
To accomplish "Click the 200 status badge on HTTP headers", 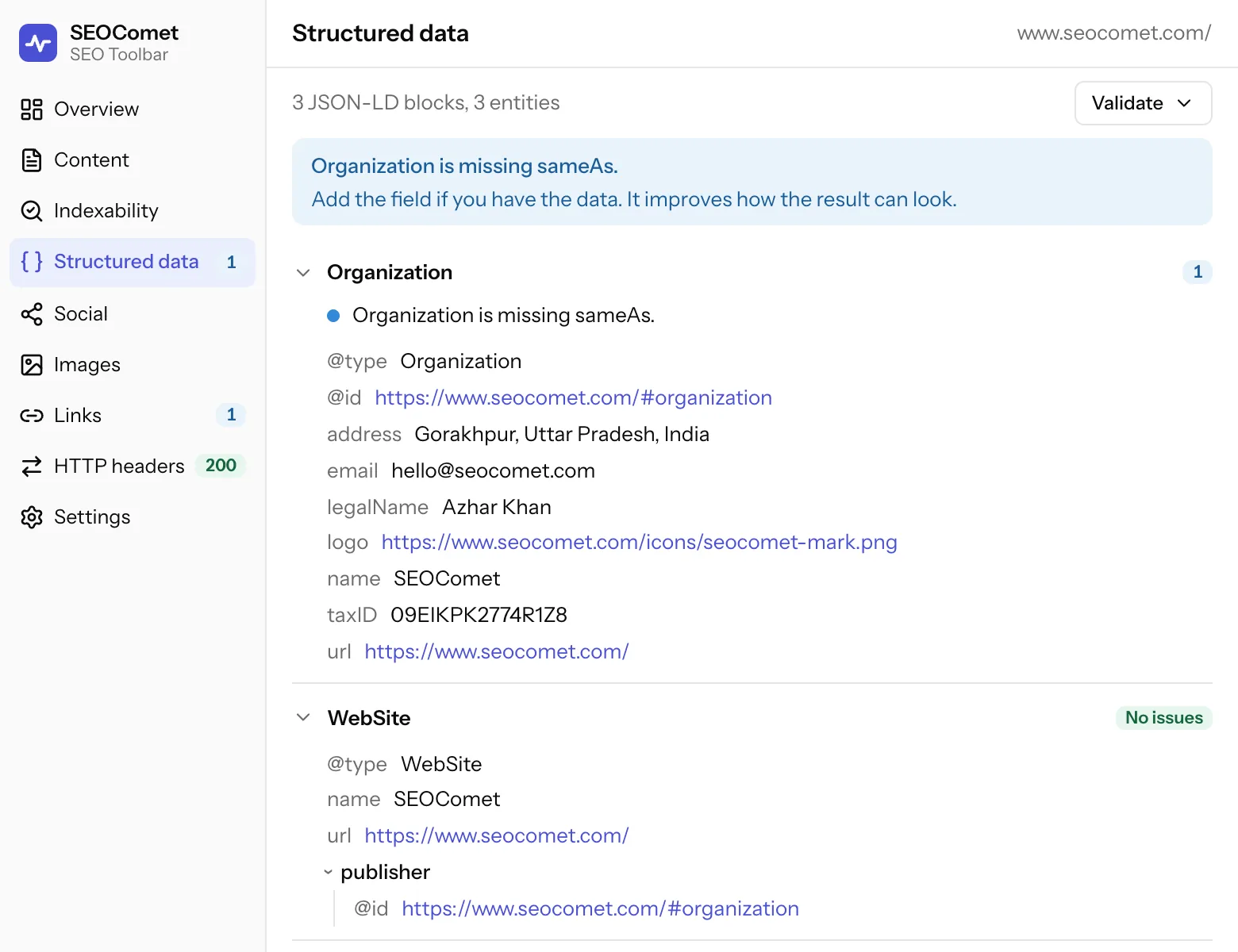I will pyautogui.click(x=221, y=466).
